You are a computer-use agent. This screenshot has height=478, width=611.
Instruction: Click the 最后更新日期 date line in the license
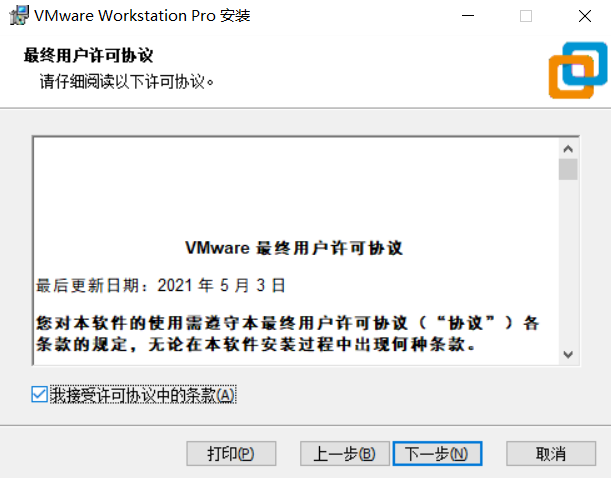click(x=161, y=286)
